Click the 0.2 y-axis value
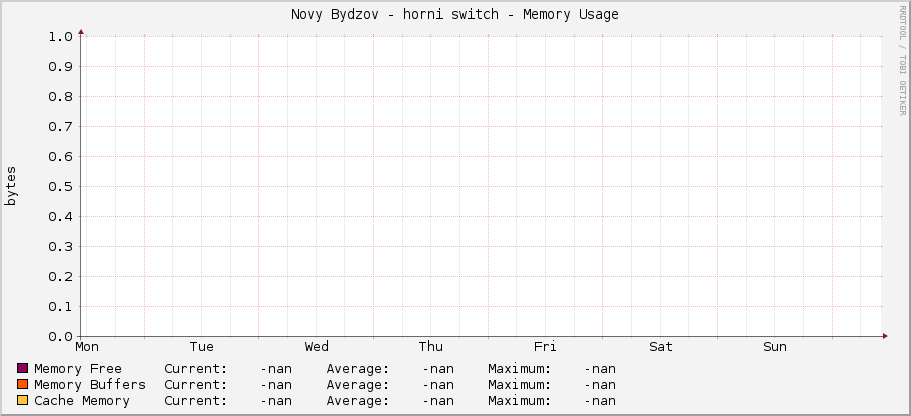The image size is (911, 416). (60, 277)
